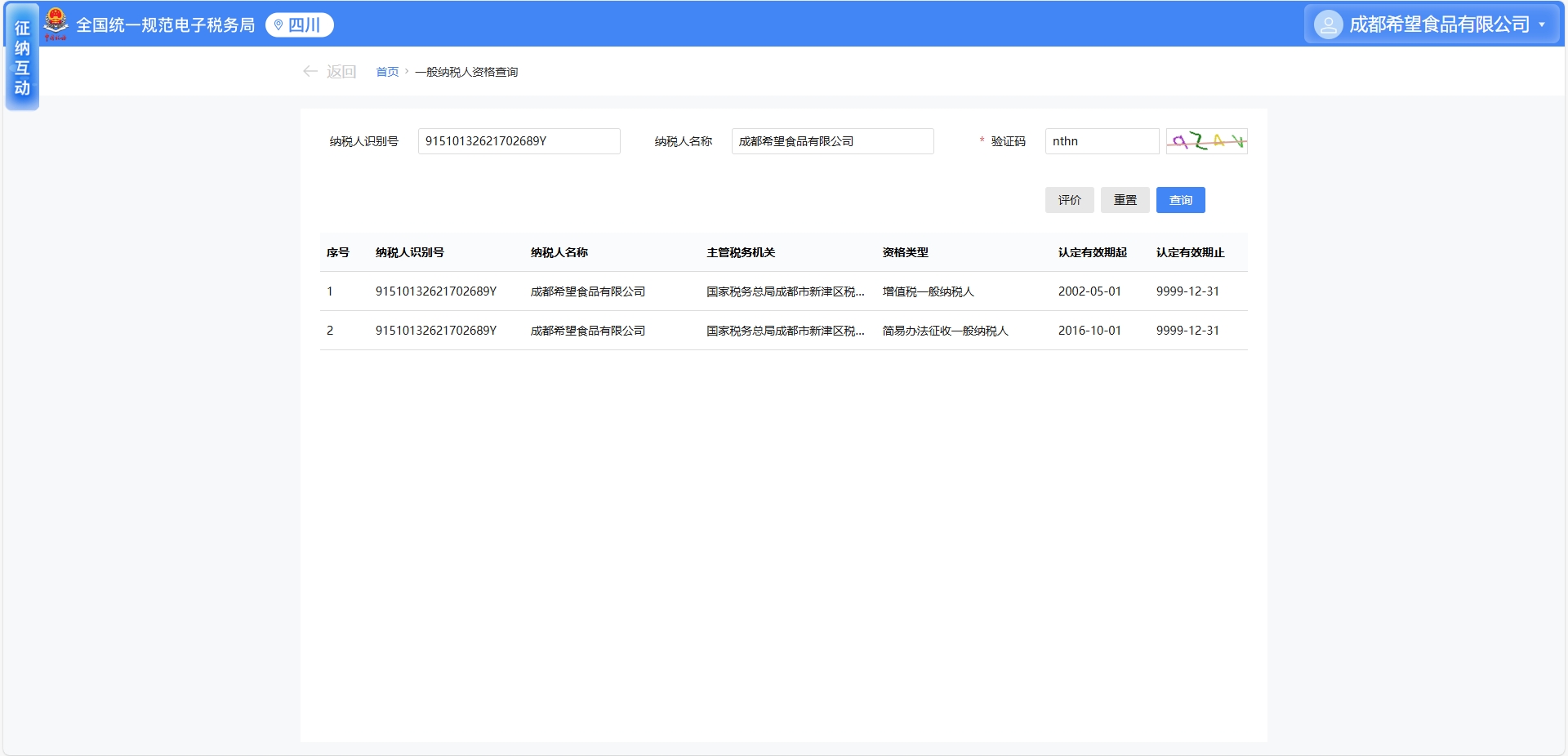Image resolution: width=1568 pixels, height=756 pixels.
Task: Focus the 纳税人识别号 input field
Action: click(519, 141)
